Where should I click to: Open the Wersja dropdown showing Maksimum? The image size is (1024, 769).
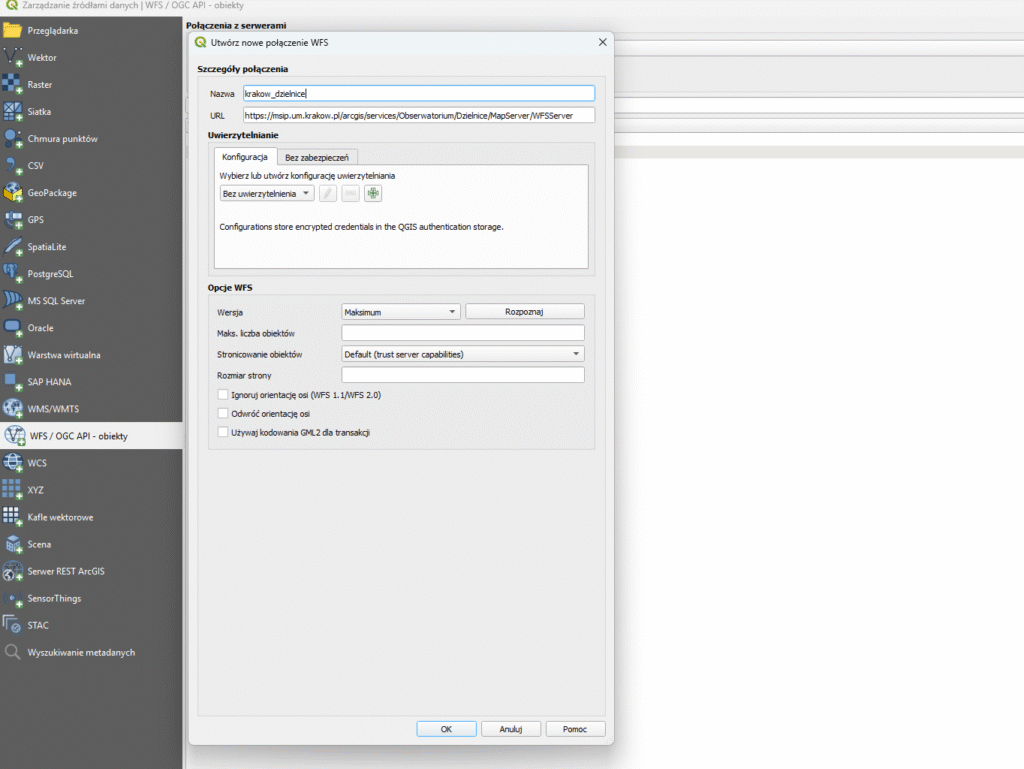[x=400, y=312]
